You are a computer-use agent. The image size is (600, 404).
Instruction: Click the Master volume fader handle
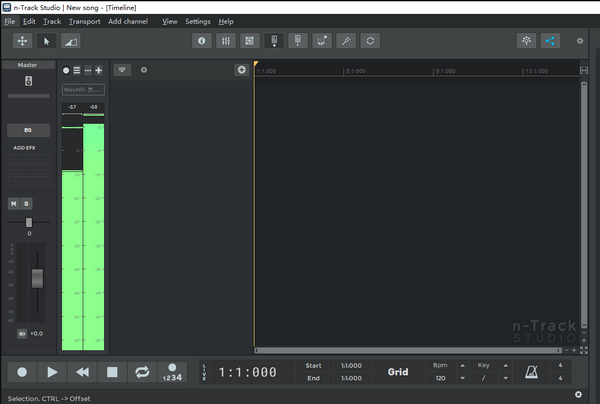click(x=38, y=279)
